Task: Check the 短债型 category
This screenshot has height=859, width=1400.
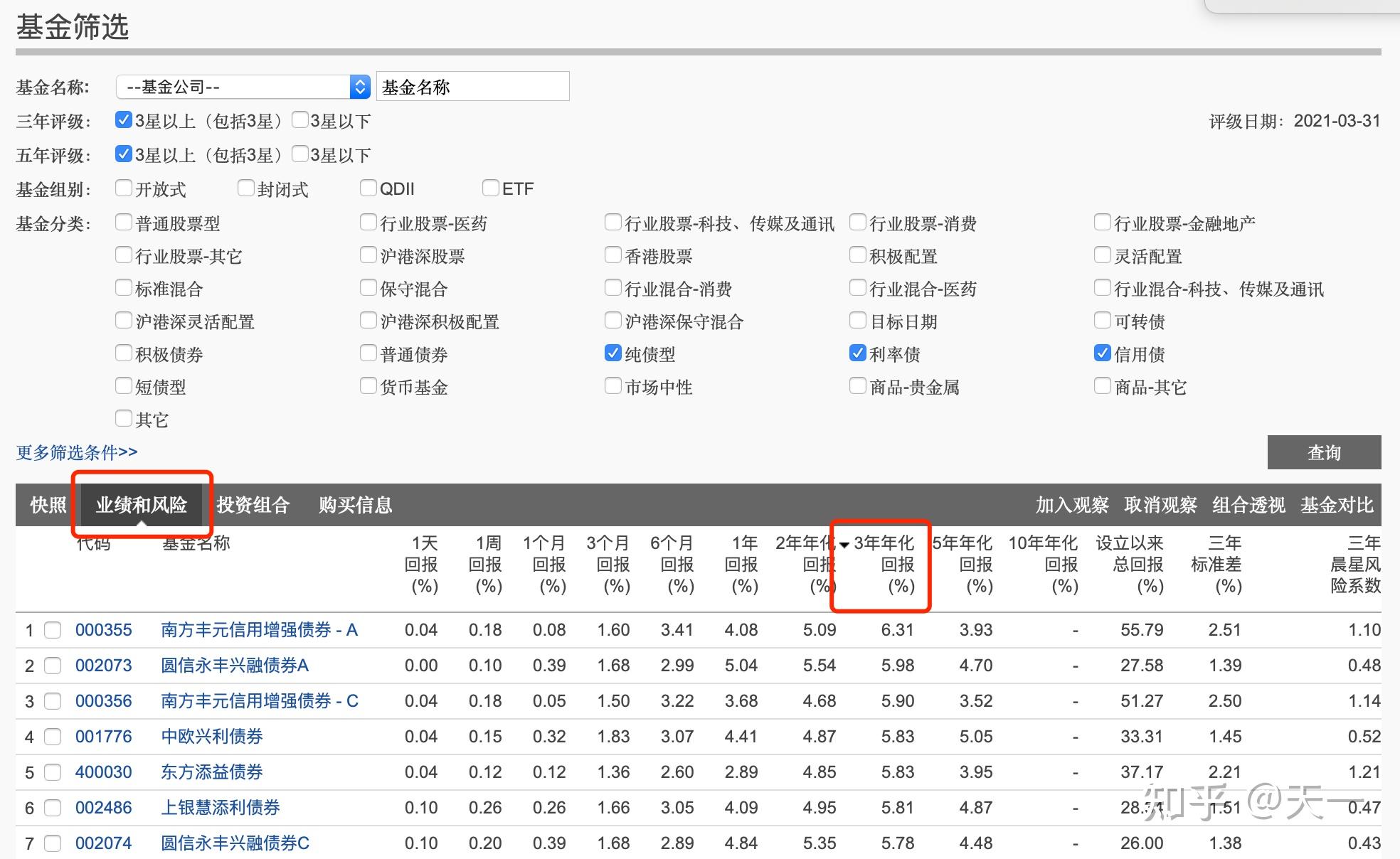Action: coord(123,385)
